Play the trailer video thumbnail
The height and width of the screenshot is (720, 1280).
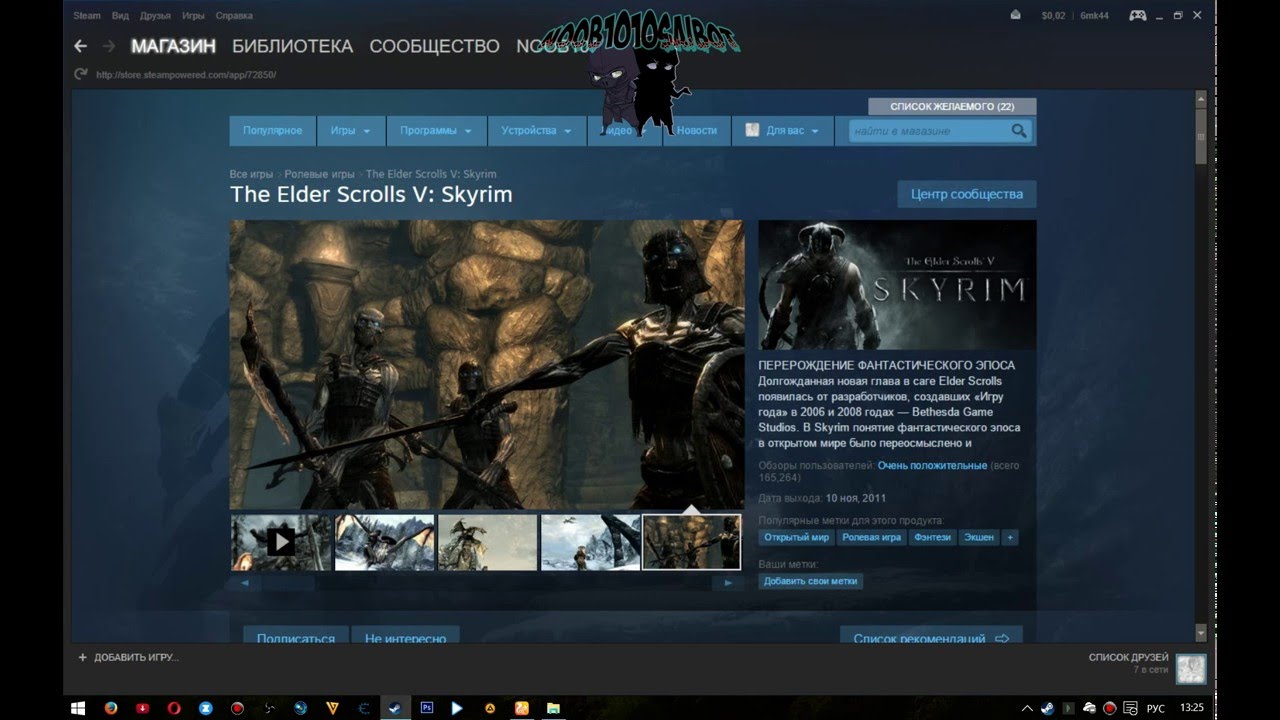tap(281, 542)
